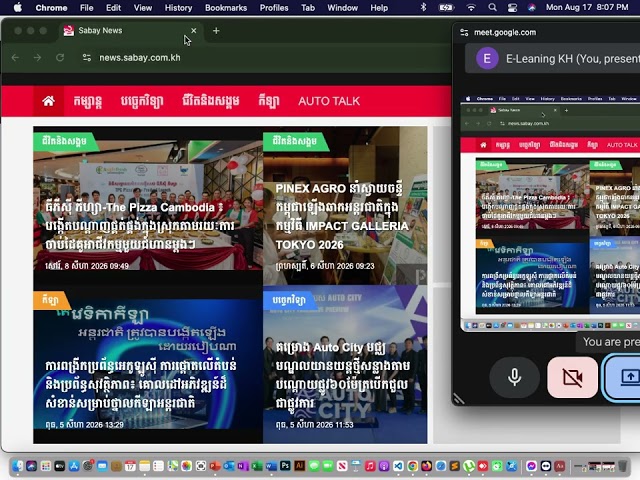Open the កម្សាន្ត category

pyautogui.click(x=88, y=101)
